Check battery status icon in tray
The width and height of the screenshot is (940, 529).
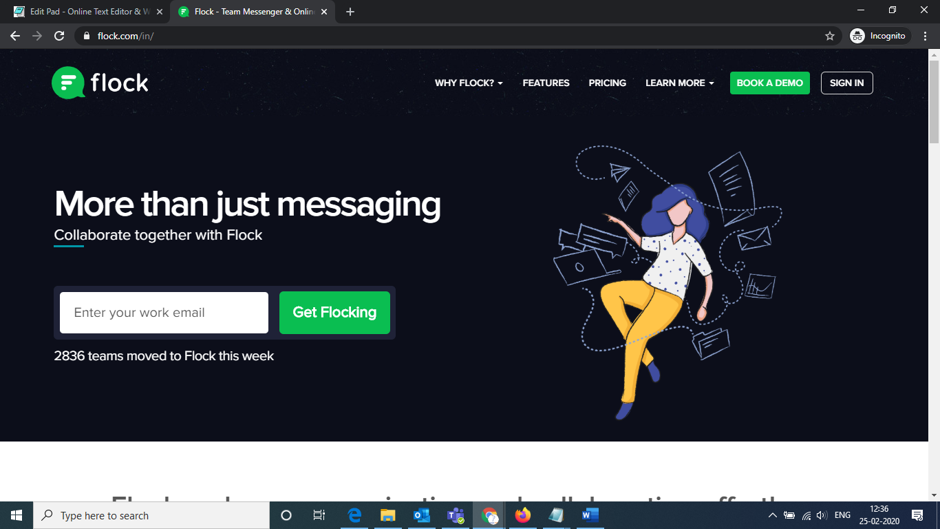[789, 515]
